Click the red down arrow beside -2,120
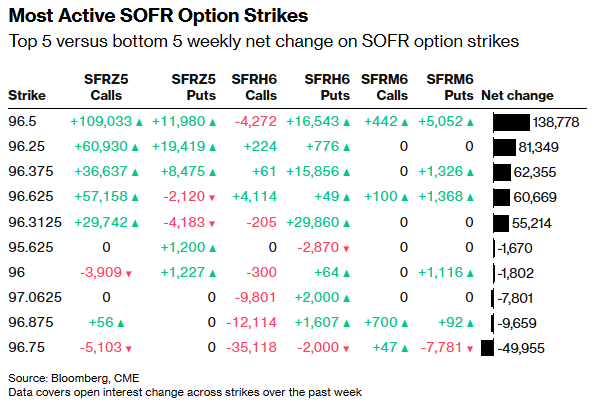 (x=212, y=197)
